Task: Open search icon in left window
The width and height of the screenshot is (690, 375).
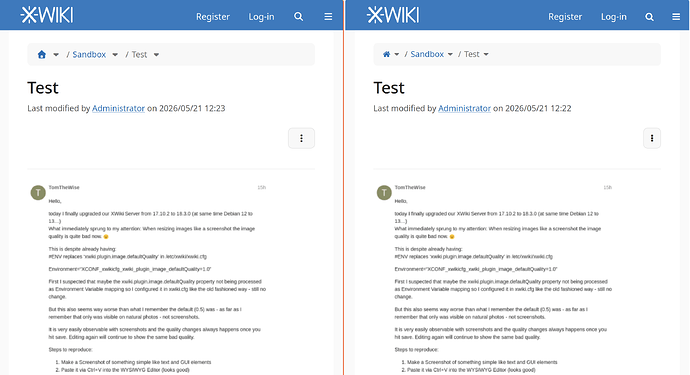Action: [x=298, y=17]
